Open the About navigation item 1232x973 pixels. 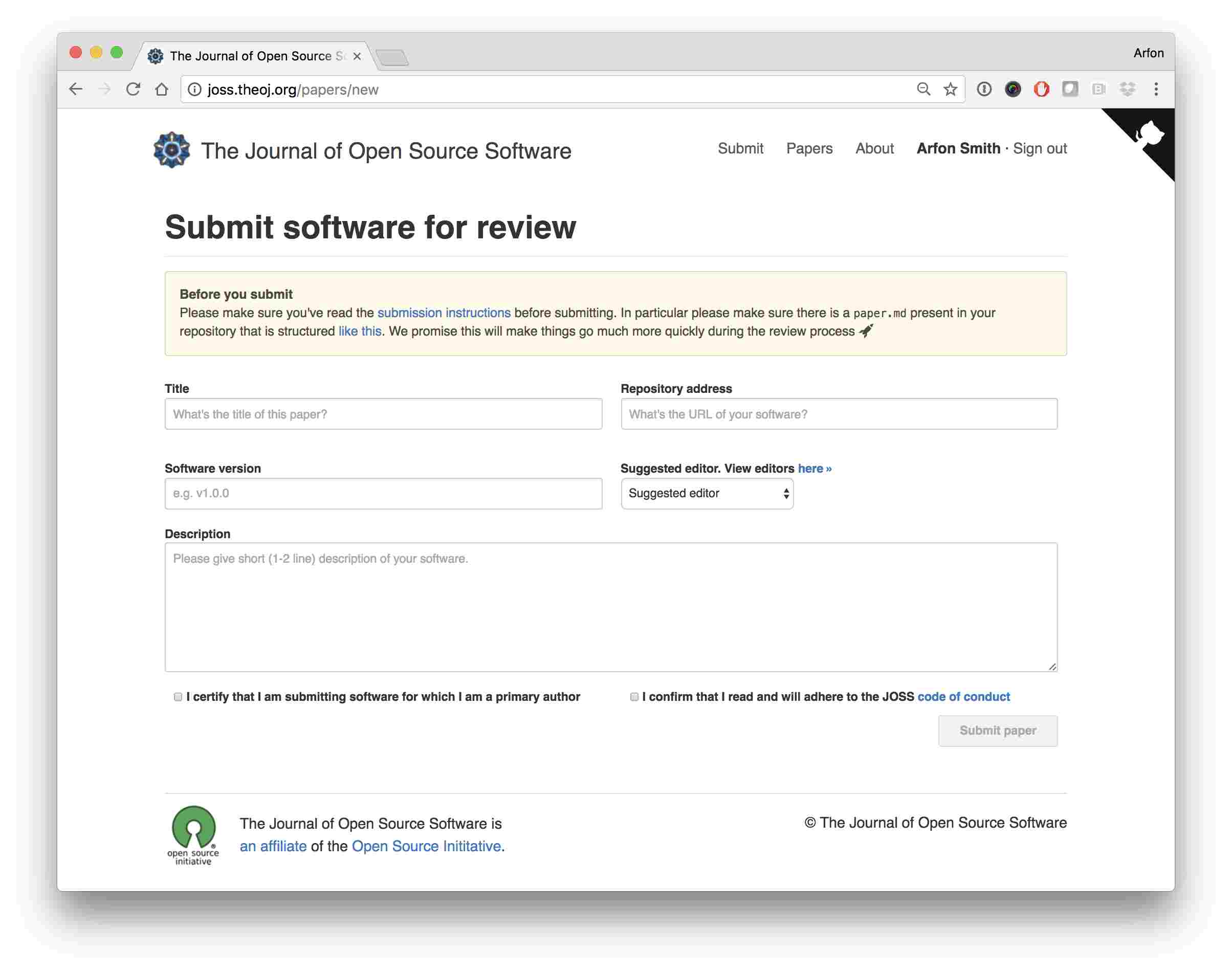pyautogui.click(x=874, y=149)
